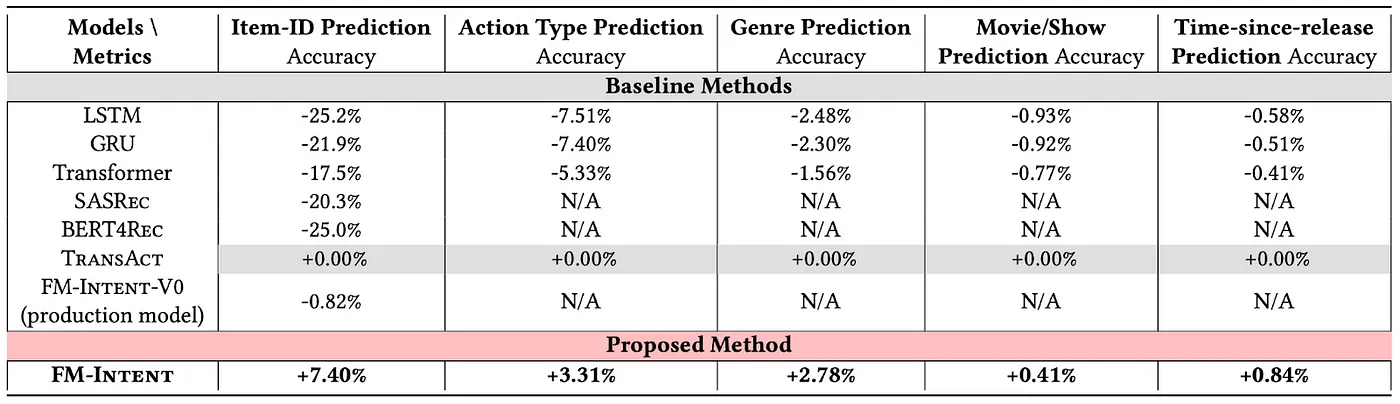Click the Baseline Methods section row
The height and width of the screenshot is (404, 1400).
(700, 86)
